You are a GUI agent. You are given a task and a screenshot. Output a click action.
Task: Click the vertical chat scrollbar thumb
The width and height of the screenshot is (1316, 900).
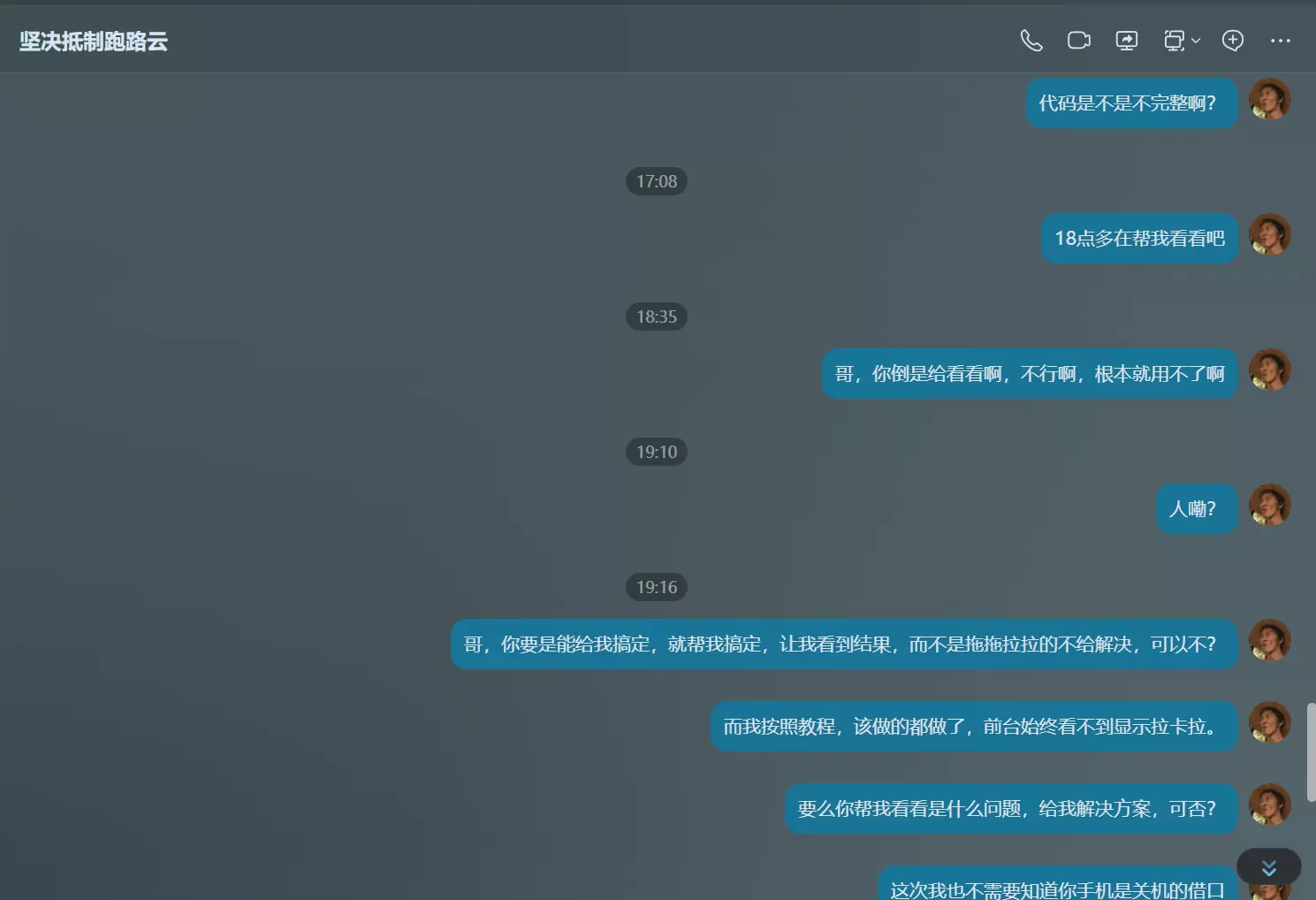pyautogui.click(x=1311, y=751)
